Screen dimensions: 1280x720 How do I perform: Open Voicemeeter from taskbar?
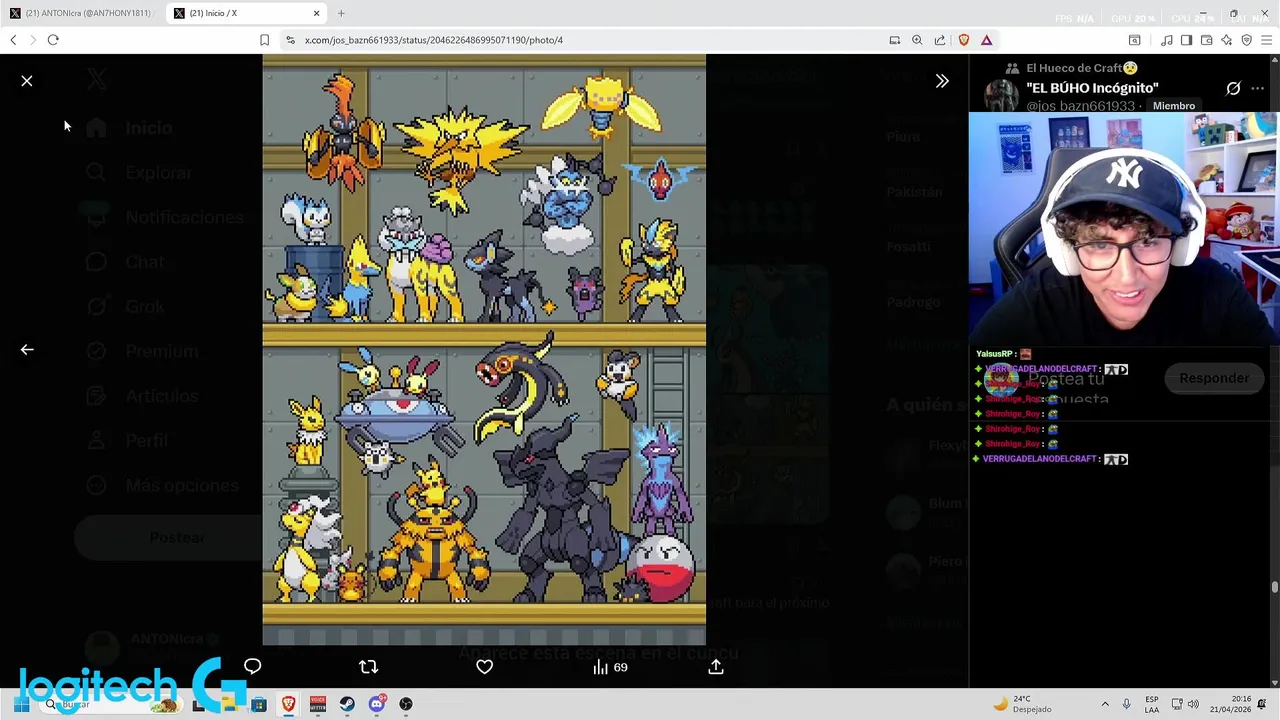coord(318,704)
